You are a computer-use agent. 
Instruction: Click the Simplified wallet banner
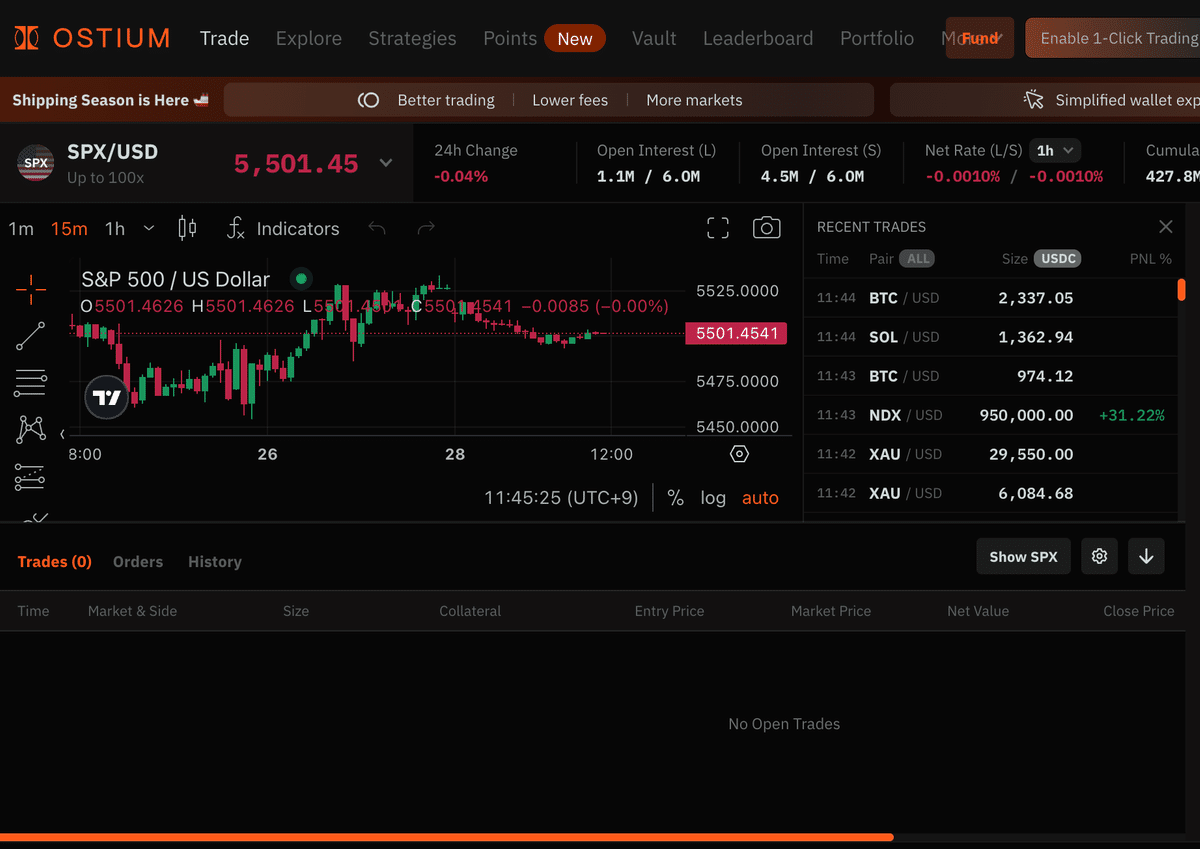pos(1045,100)
